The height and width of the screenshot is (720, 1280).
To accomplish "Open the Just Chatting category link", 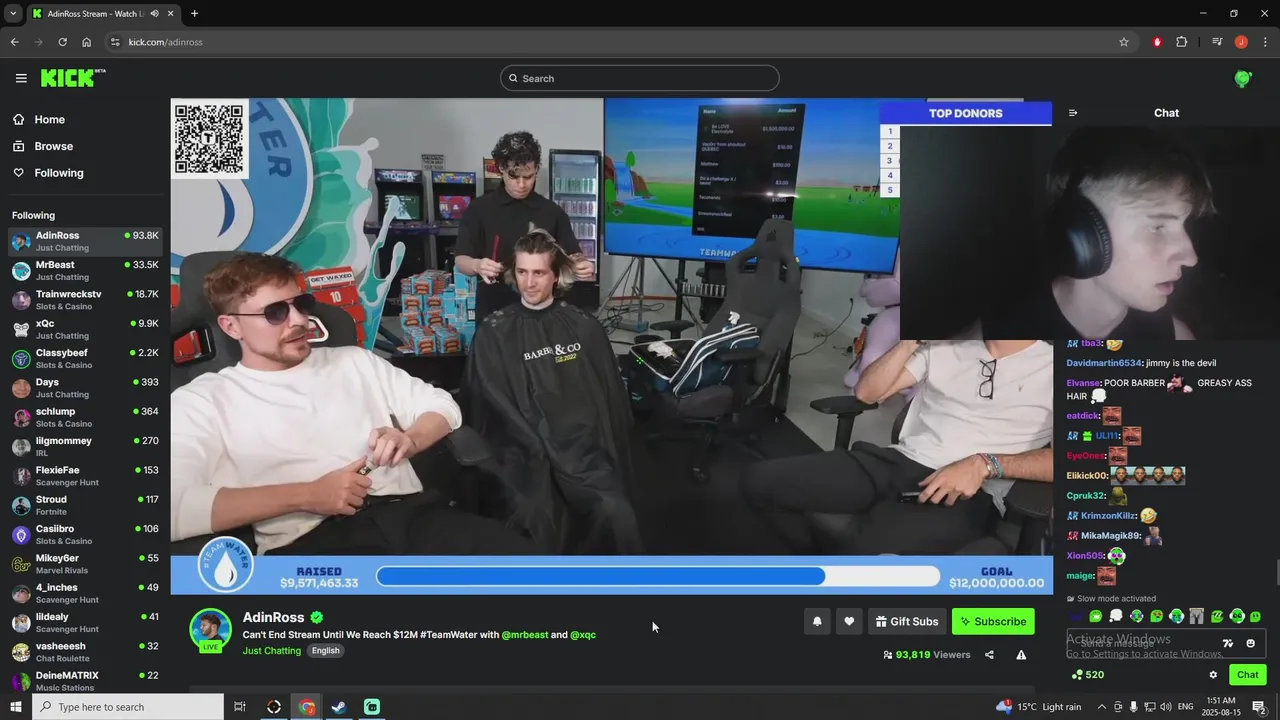I will (272, 651).
